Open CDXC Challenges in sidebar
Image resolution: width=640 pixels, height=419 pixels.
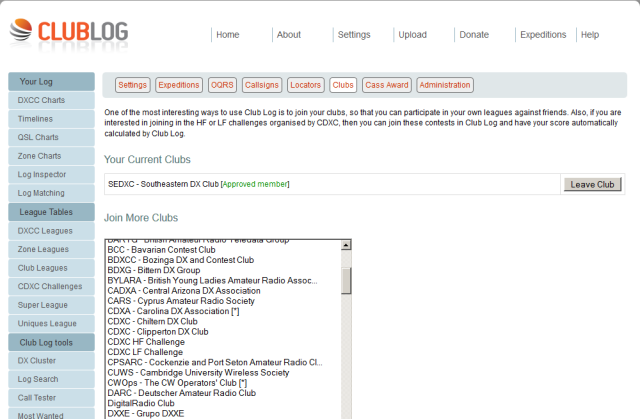tap(51, 286)
